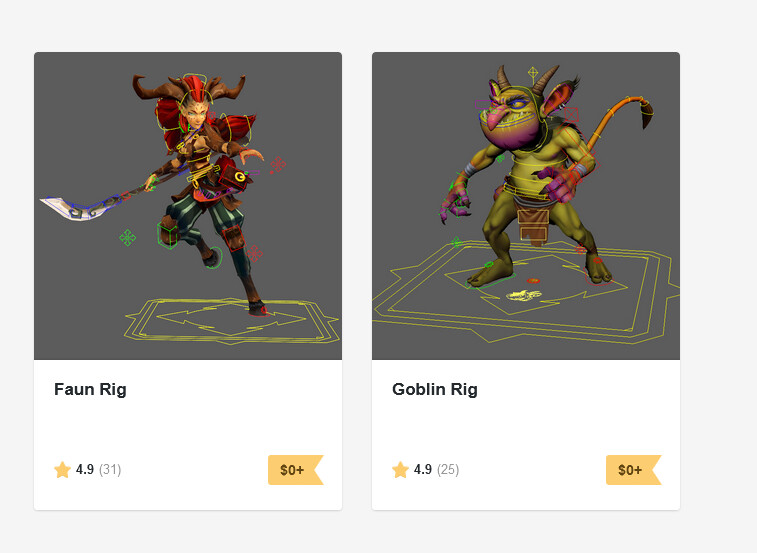Viewport: 757px width, 553px height.
Task: Select the 4.9 rating on Goblin Rig
Action: point(422,469)
